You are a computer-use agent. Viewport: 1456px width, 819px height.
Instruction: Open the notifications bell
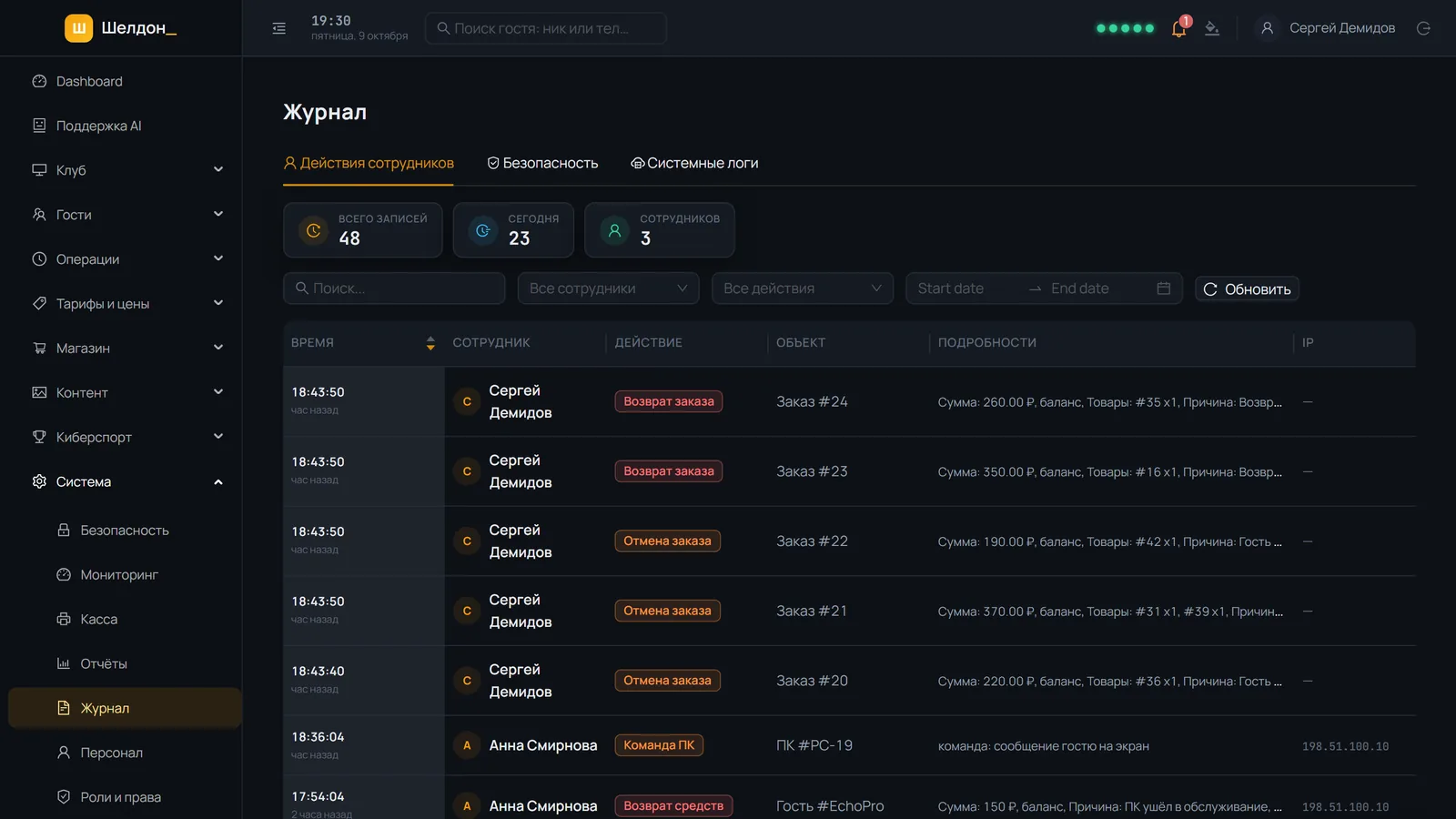click(x=1179, y=28)
